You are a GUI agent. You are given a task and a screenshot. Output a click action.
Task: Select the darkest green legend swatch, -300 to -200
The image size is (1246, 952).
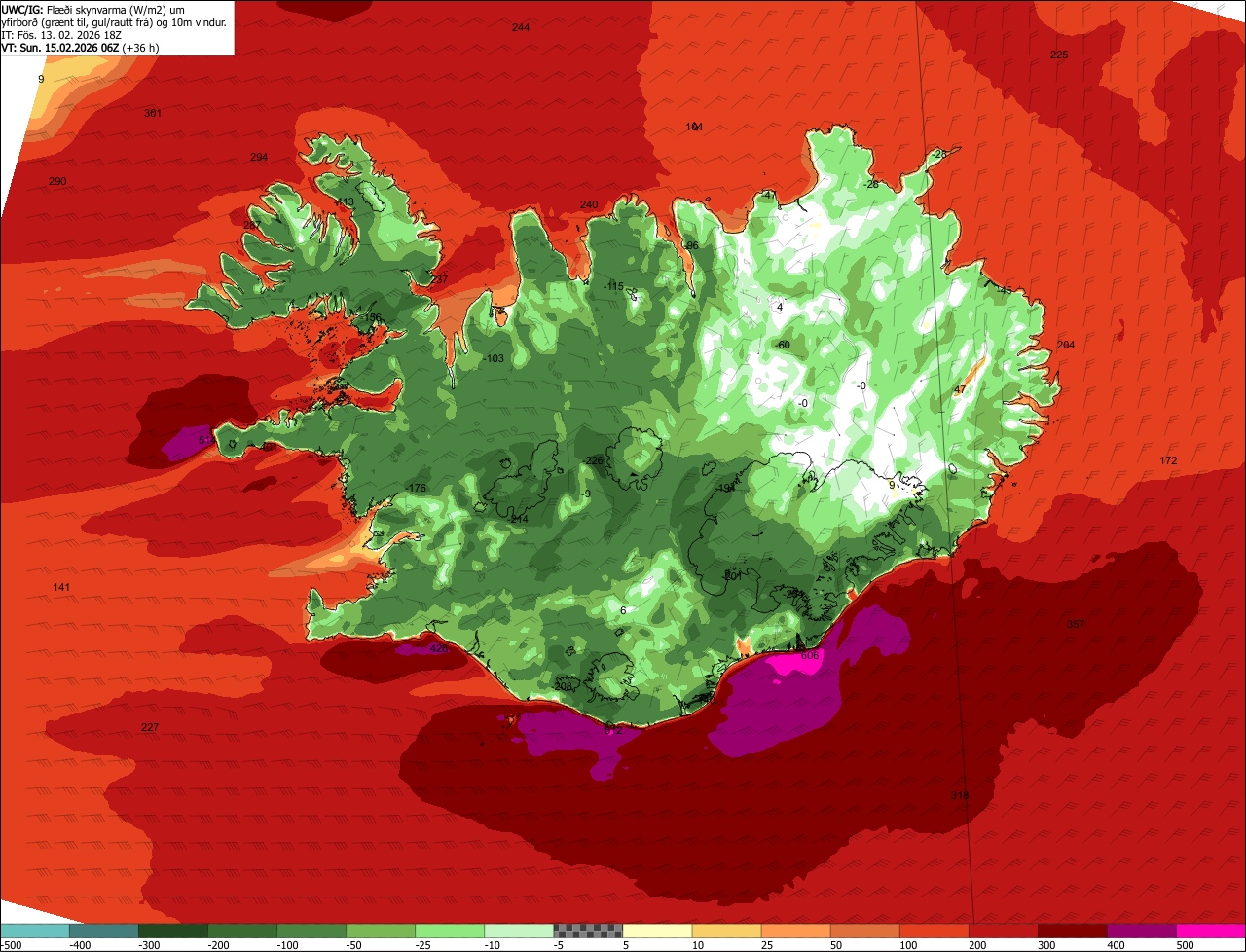tap(173, 931)
